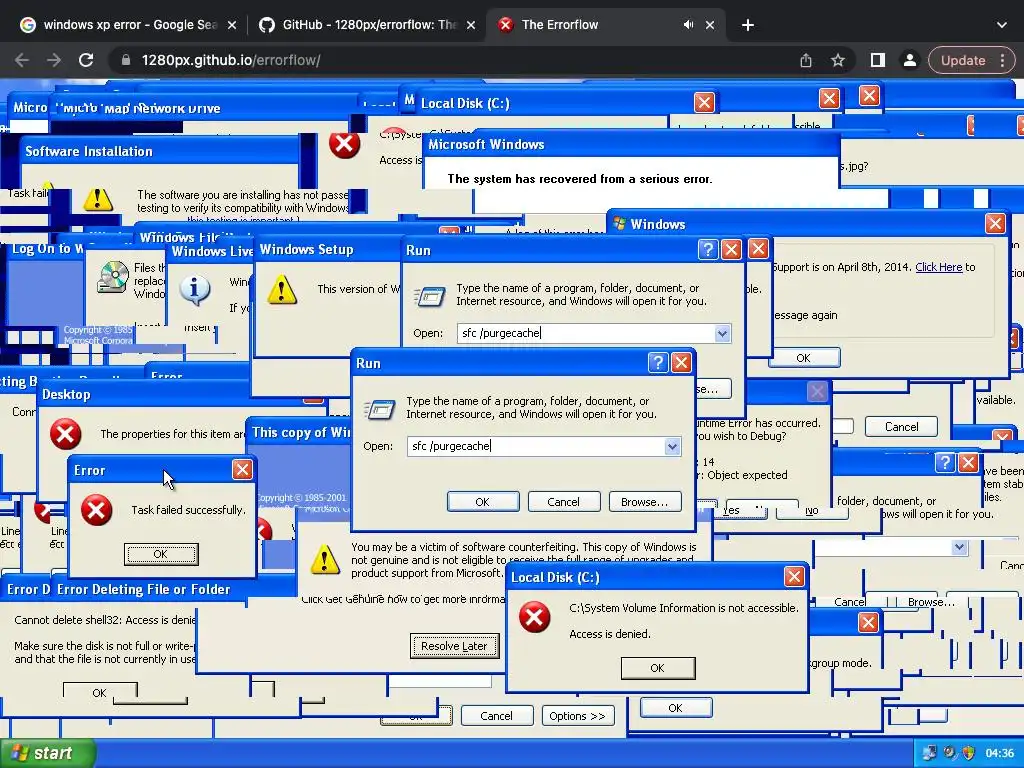
Task: Click the Chrome address bar URL
Action: 231,60
